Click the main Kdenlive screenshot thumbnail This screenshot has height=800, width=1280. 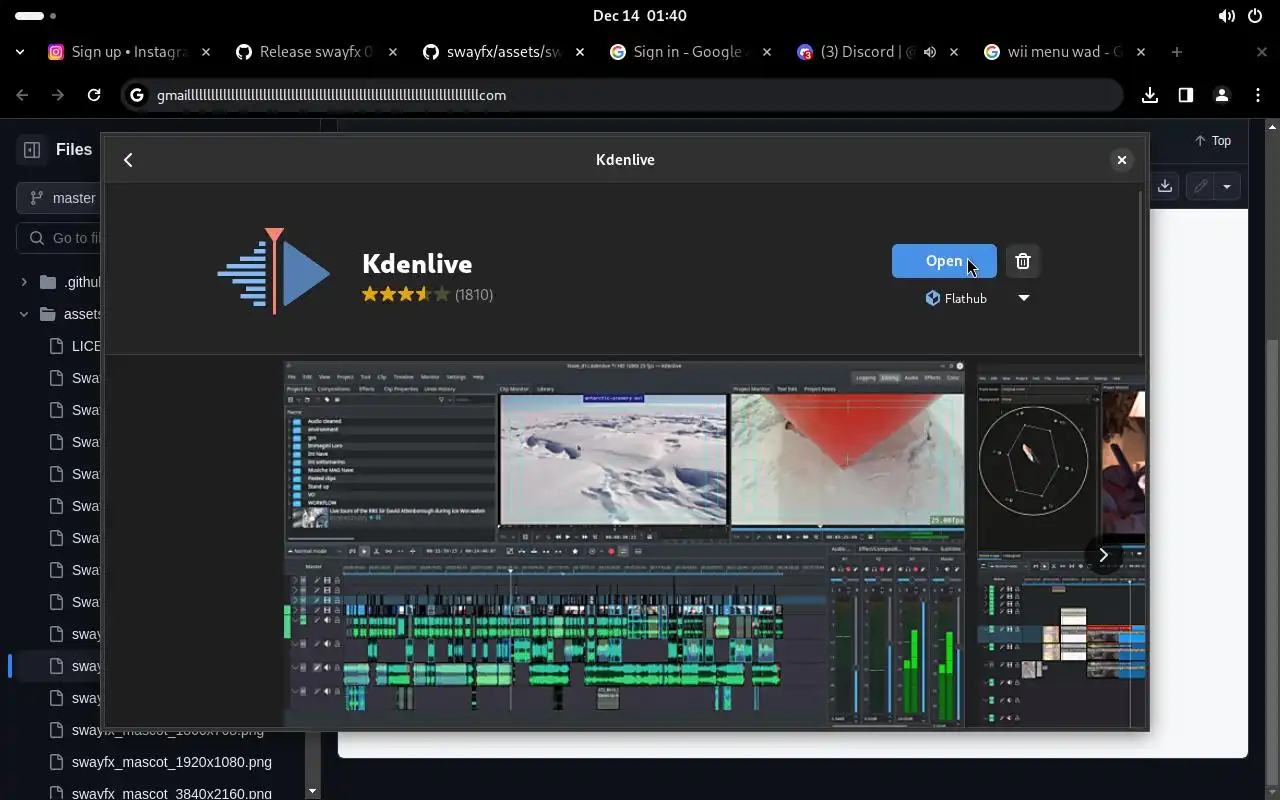pos(625,544)
